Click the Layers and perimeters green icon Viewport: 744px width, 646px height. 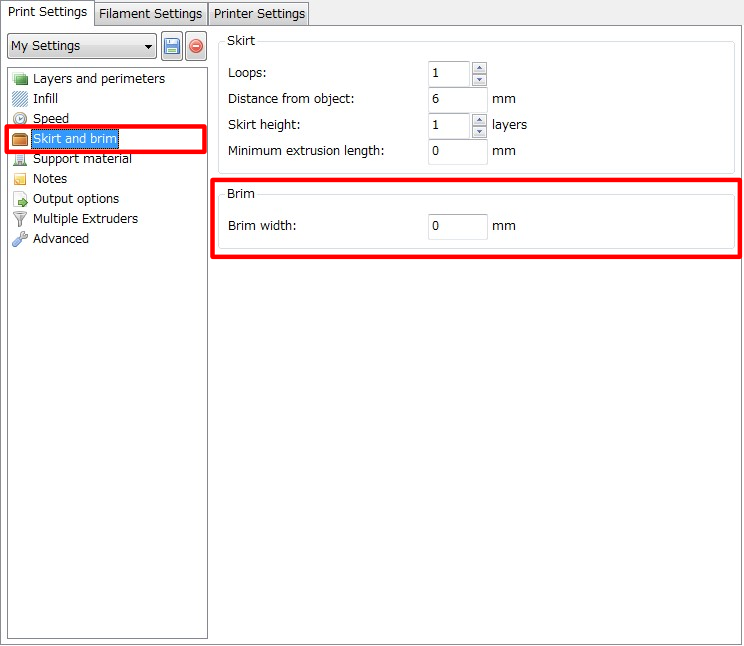[20, 79]
